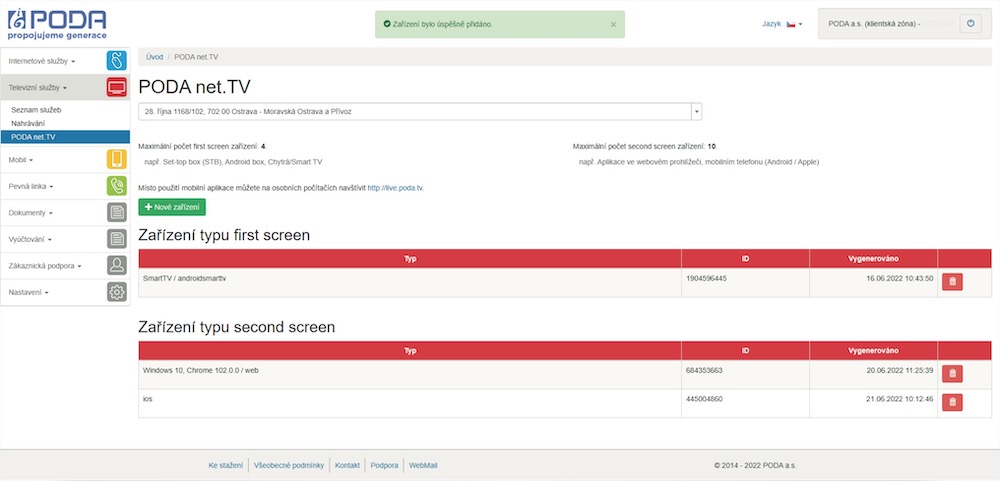Click date 21.06.2022 10:12:46
This screenshot has height=481, width=1000.
pyautogui.click(x=899, y=399)
